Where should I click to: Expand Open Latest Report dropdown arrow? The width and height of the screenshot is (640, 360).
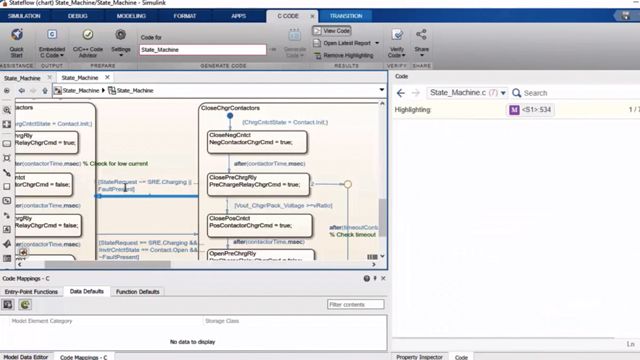377,43
